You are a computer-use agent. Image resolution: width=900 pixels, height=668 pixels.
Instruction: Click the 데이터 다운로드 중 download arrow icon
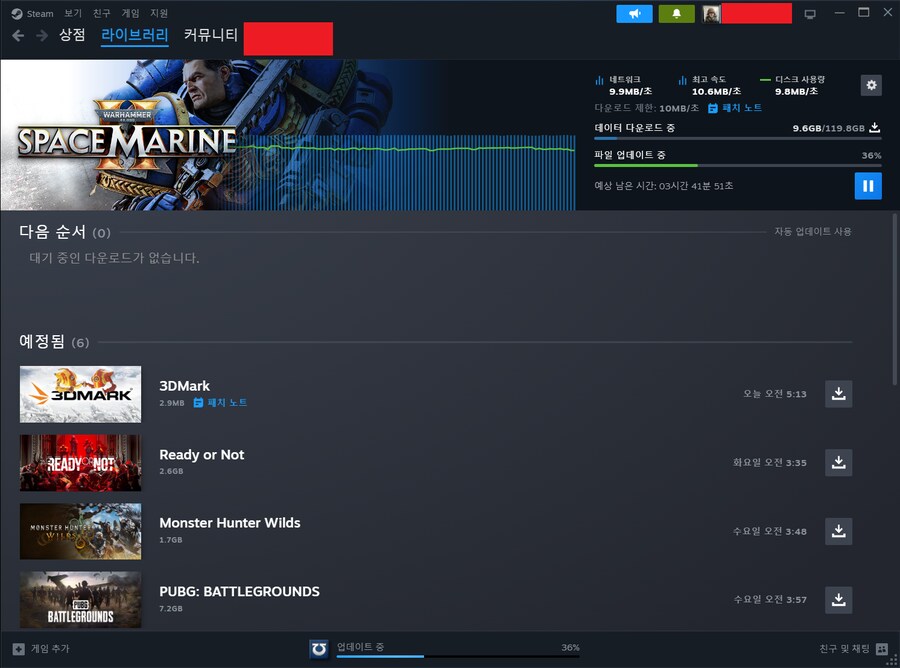875,127
